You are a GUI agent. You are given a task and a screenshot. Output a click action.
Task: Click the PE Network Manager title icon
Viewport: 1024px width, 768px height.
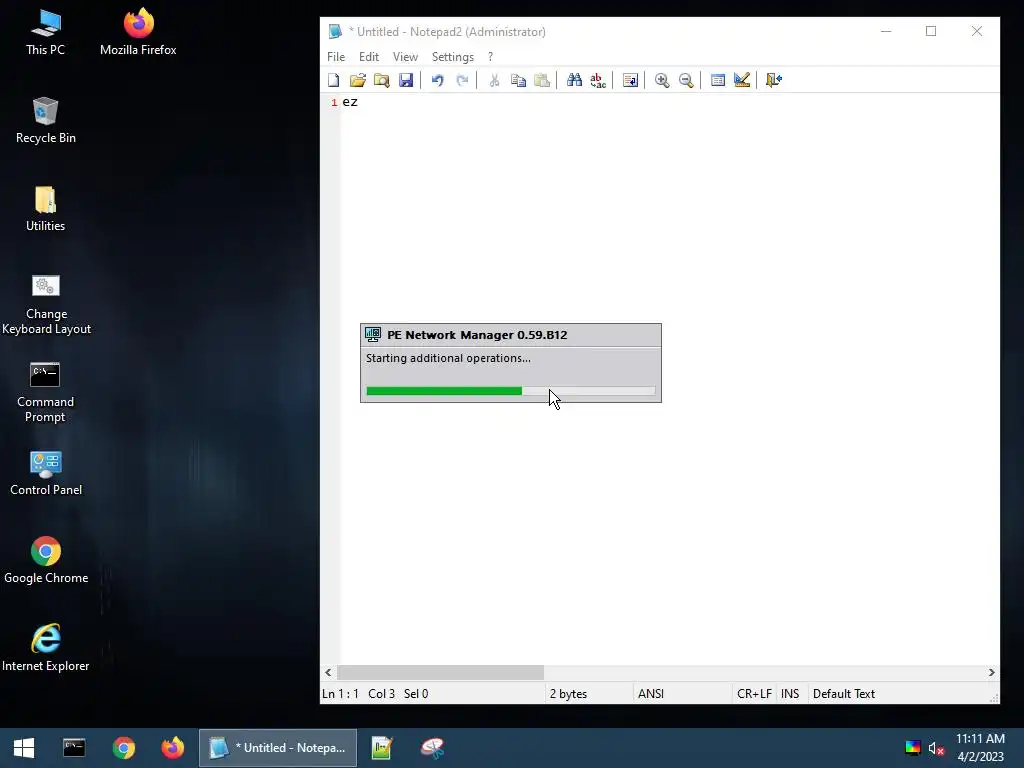pos(373,335)
